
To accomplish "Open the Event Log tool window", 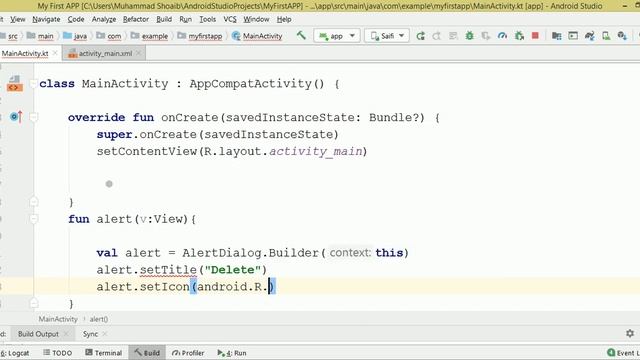I will (x=623, y=353).
